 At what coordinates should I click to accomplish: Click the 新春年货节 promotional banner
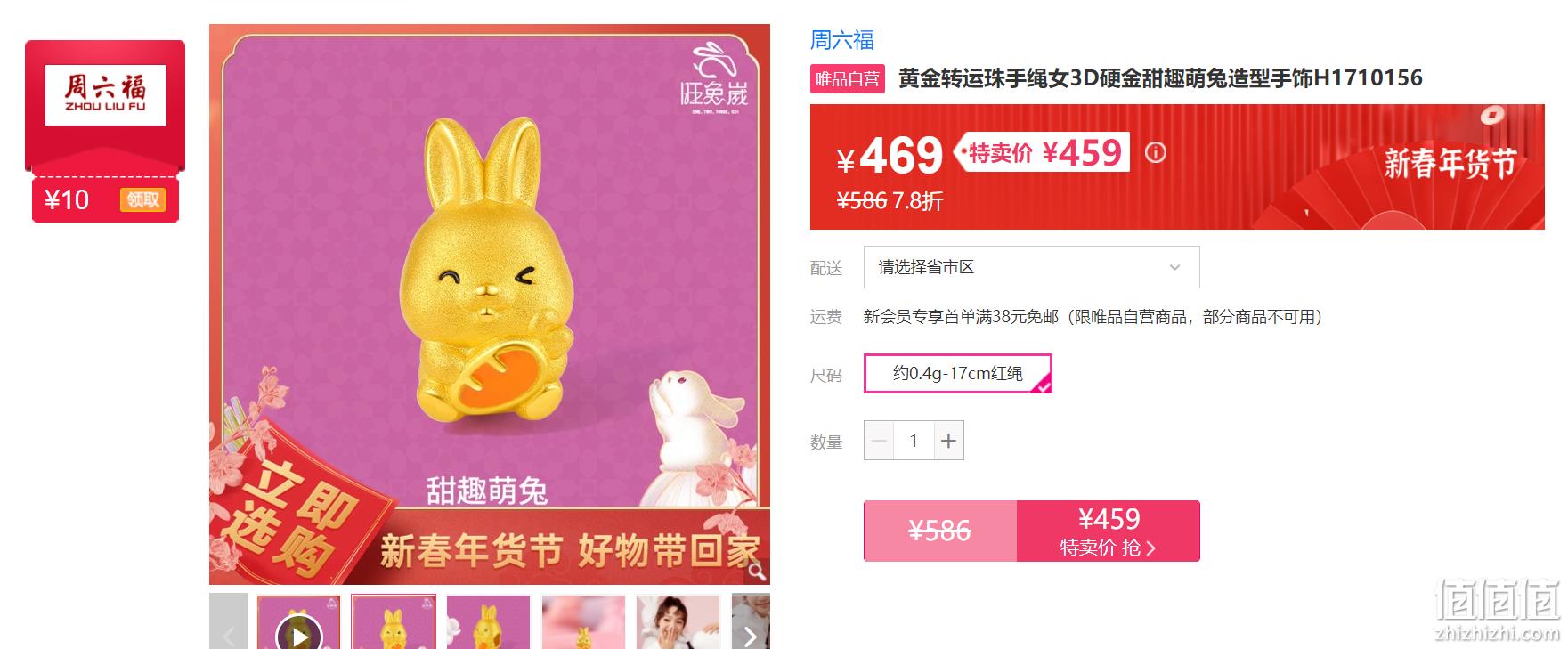[x=1450, y=165]
